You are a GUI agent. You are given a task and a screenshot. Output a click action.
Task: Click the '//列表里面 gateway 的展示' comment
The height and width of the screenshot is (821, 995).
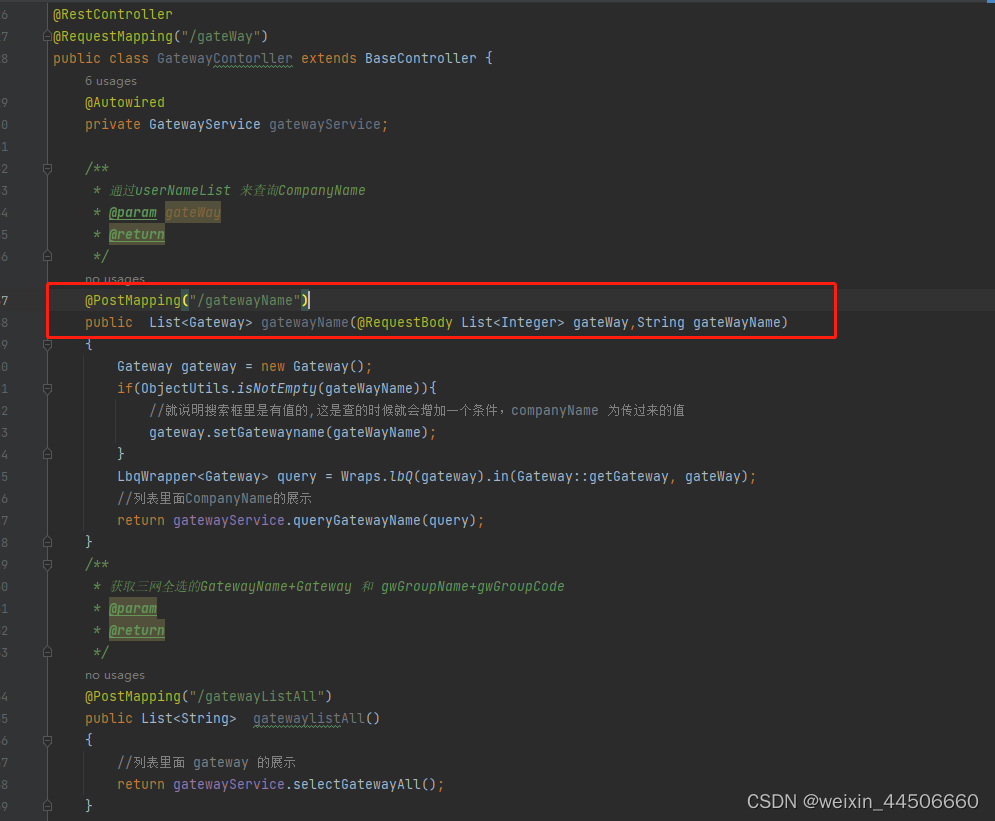point(207,762)
